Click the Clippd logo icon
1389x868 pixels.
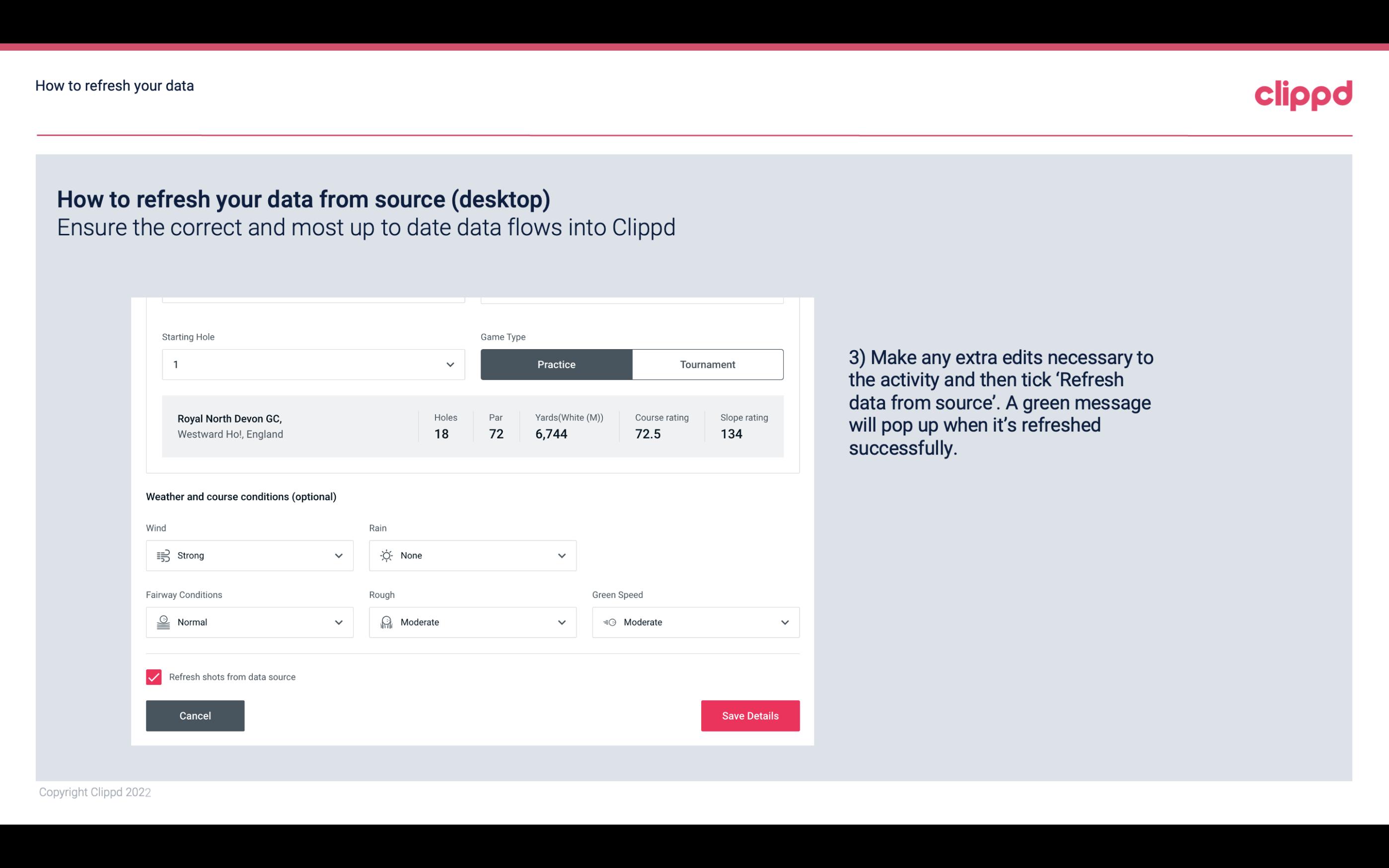pyautogui.click(x=1303, y=93)
